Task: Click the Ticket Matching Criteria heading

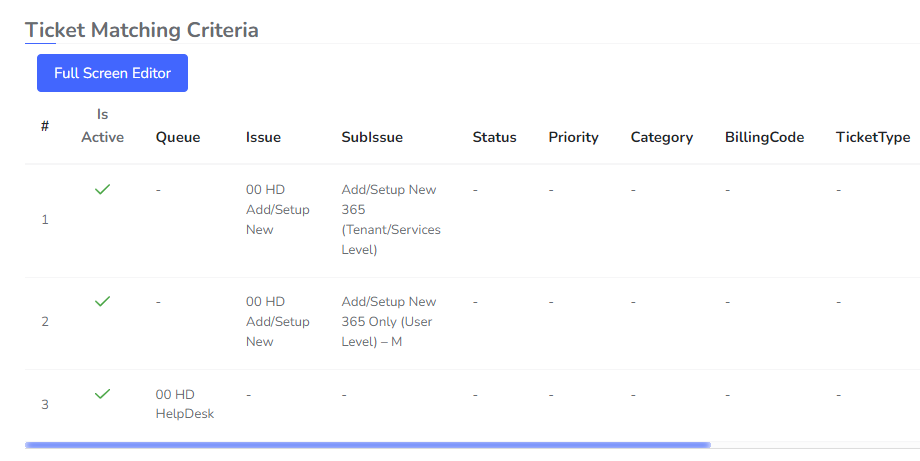Action: [x=142, y=30]
